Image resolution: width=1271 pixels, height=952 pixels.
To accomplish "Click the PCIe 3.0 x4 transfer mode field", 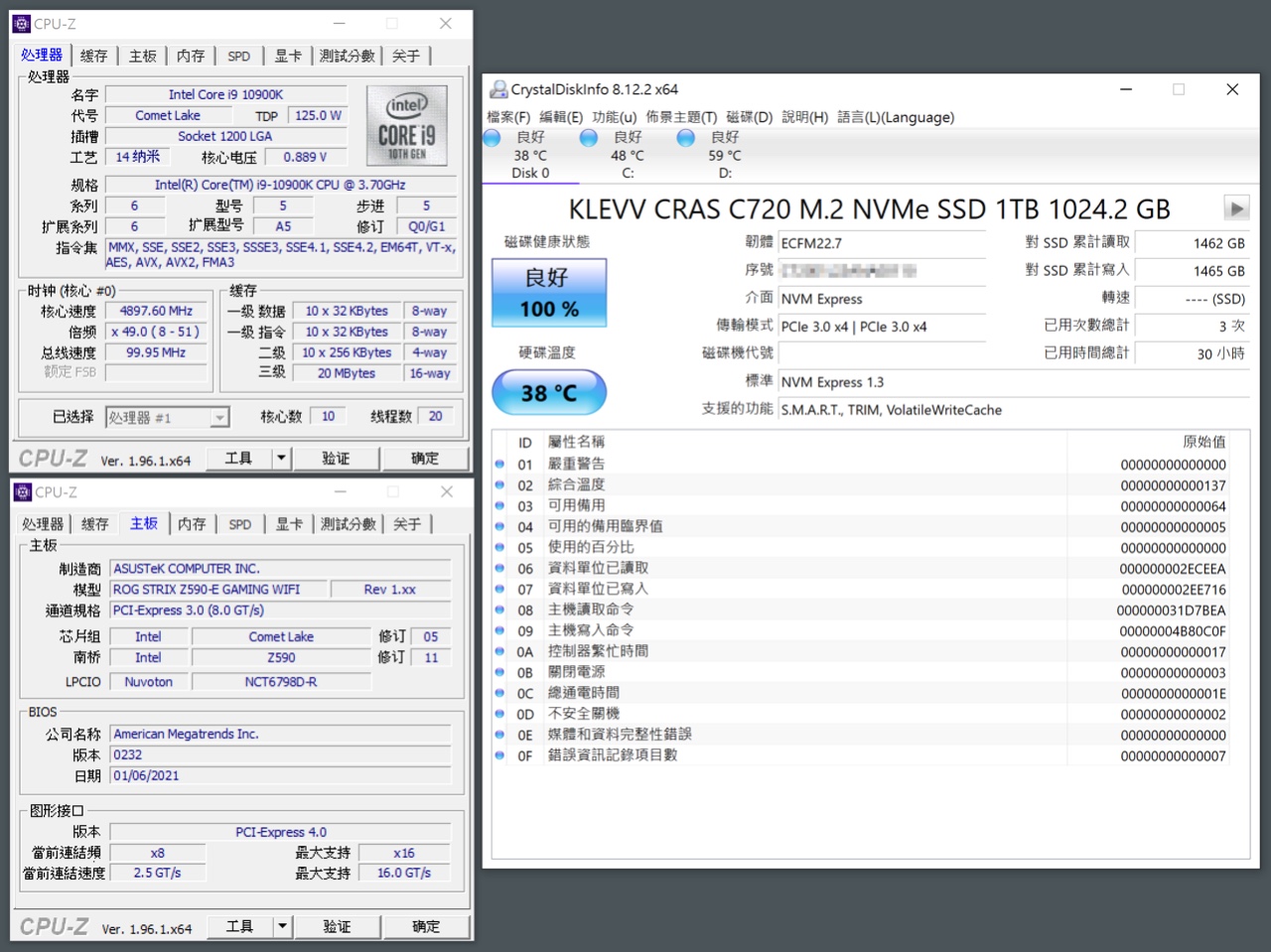I will point(882,327).
